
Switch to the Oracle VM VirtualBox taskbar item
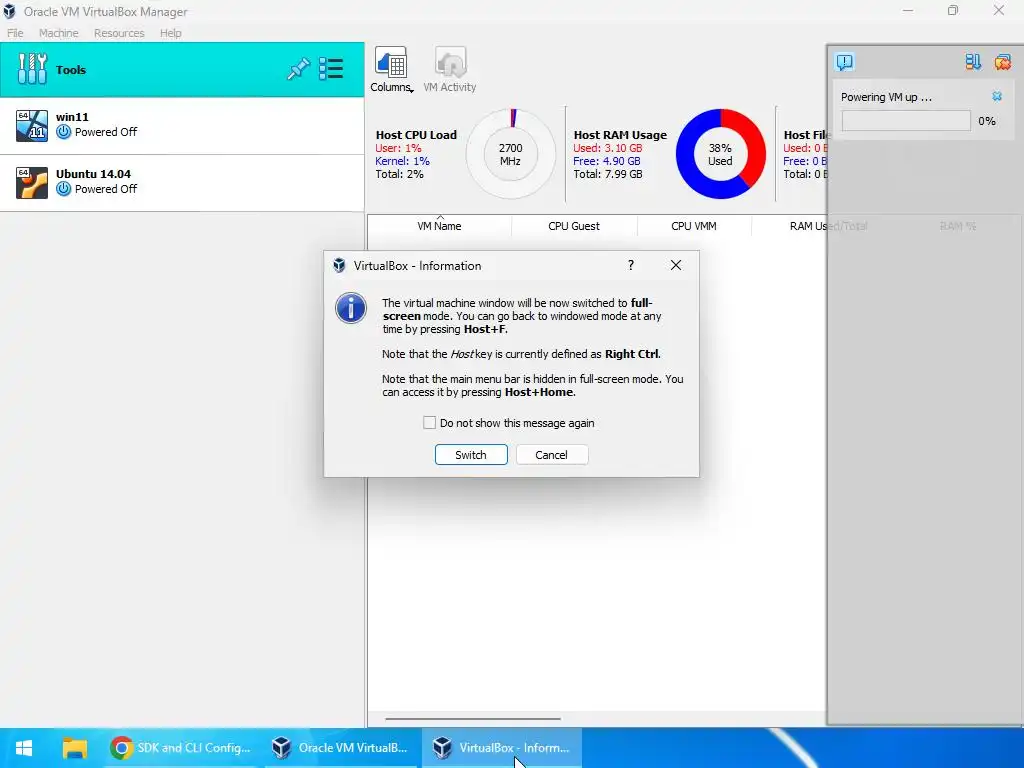tap(340, 748)
